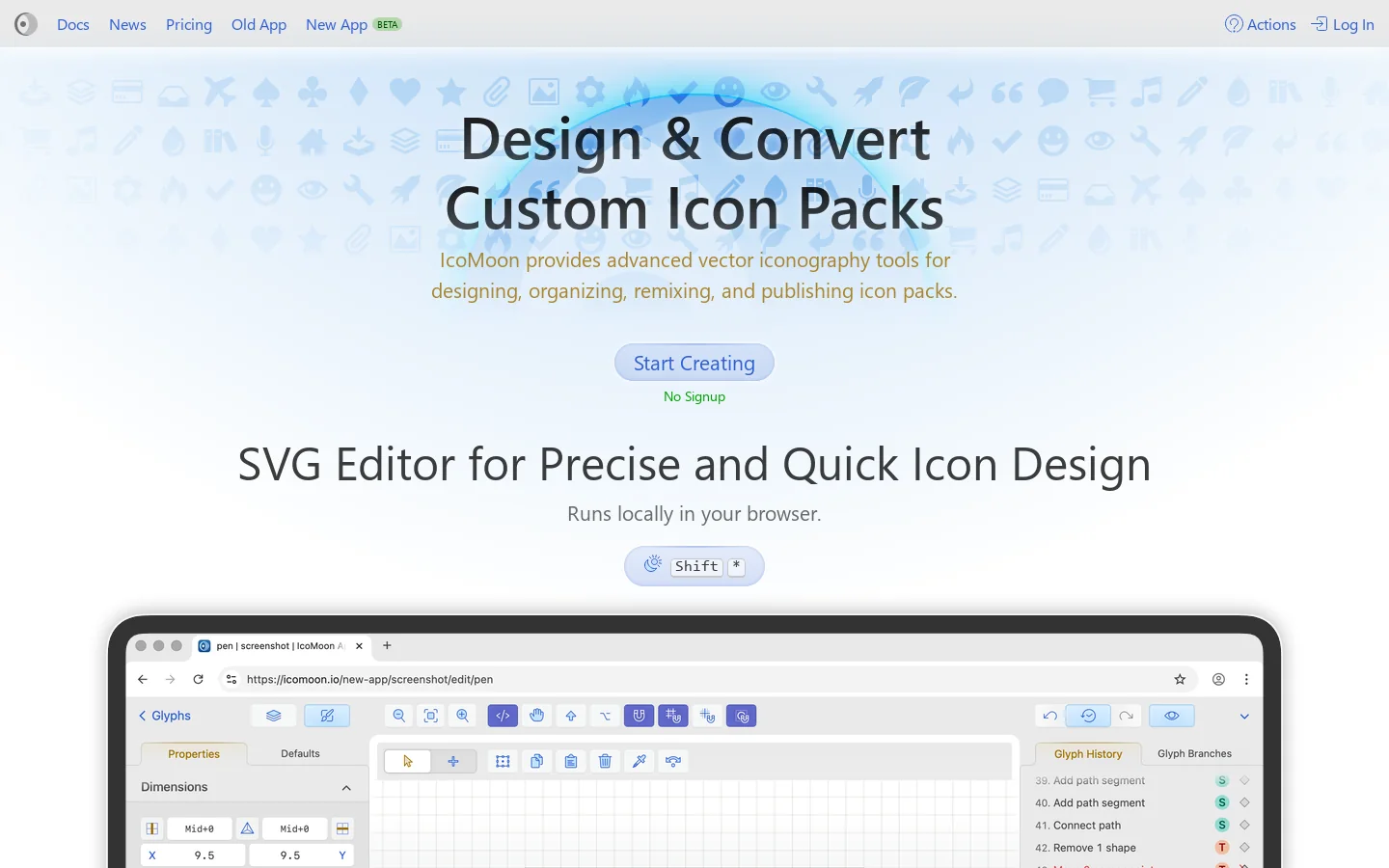Click the forward arrow in preview browser
Image resolution: width=1389 pixels, height=868 pixels.
(171, 679)
